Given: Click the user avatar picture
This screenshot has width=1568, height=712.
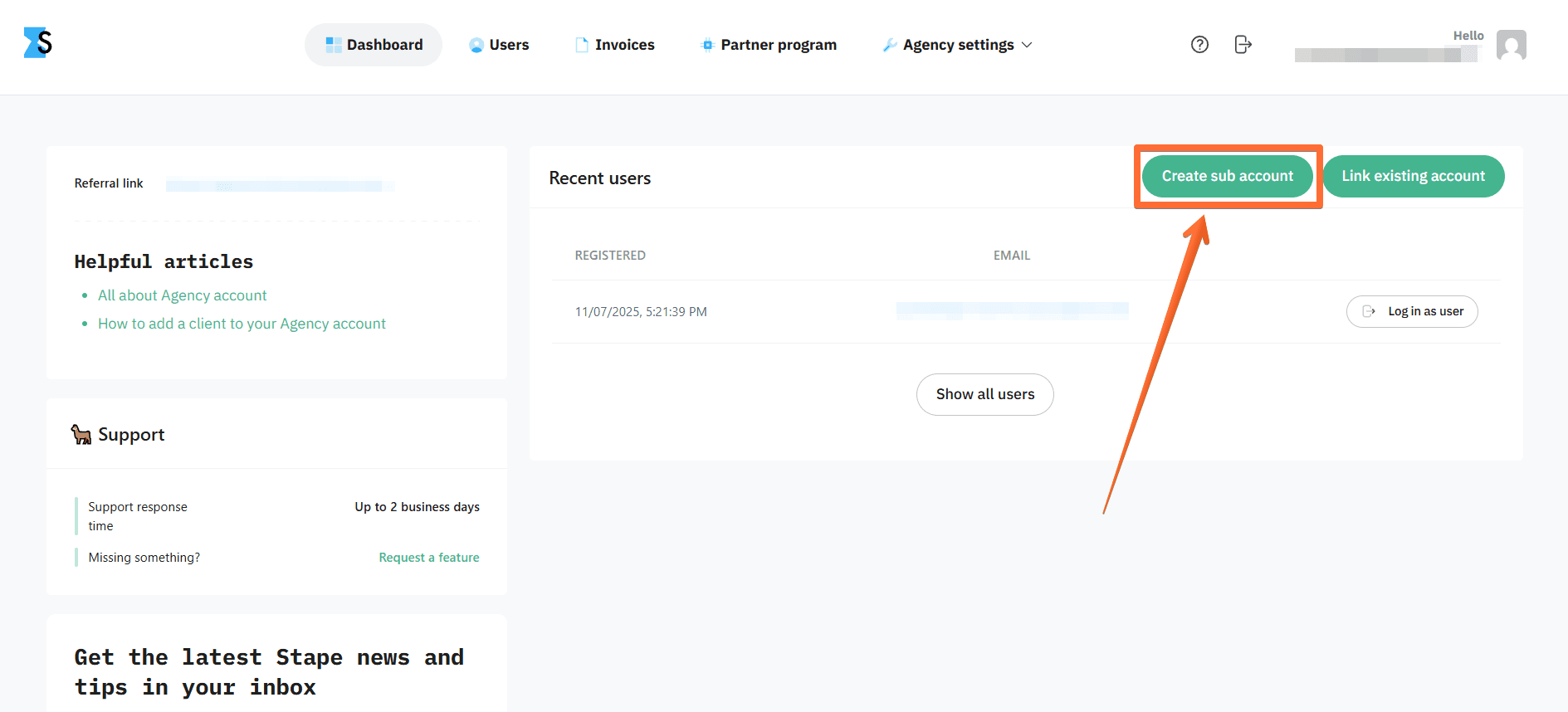Looking at the screenshot, I should pyautogui.click(x=1511, y=45).
